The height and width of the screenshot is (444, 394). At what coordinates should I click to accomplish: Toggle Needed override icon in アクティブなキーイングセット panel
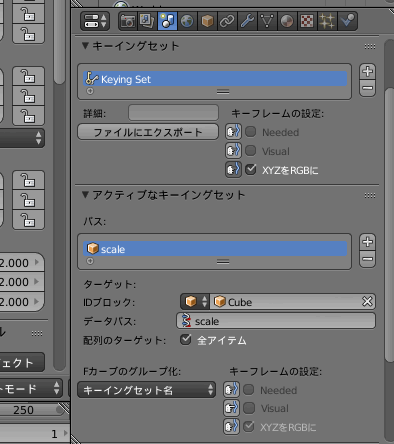(231, 389)
